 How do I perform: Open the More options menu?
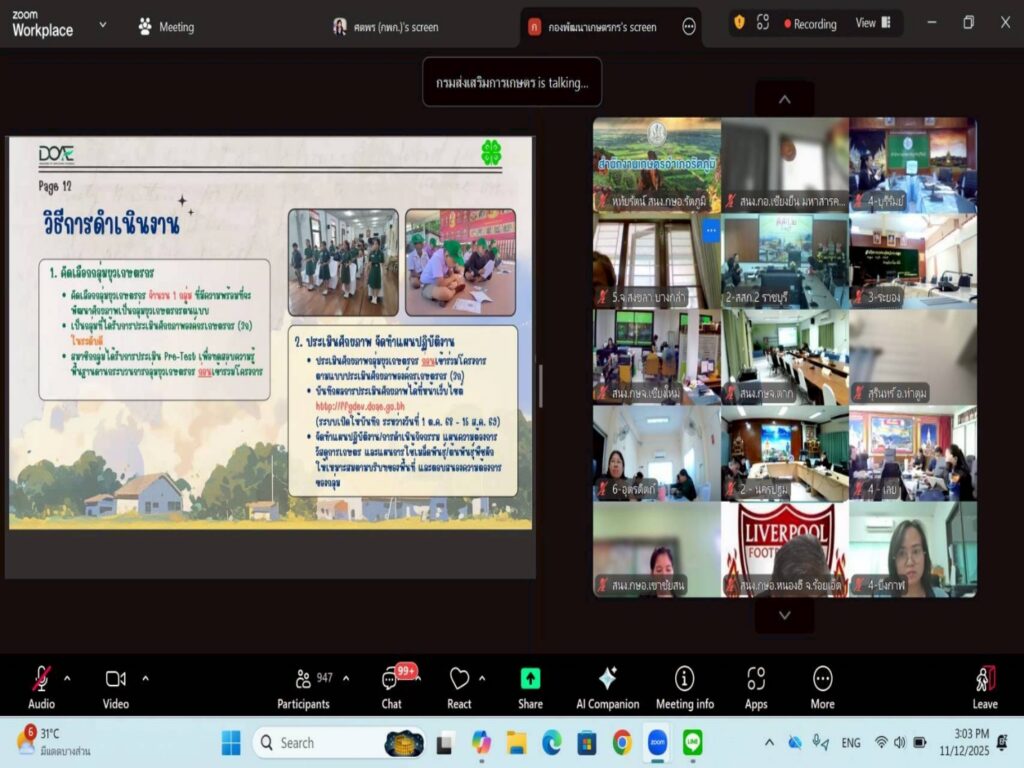pos(822,679)
